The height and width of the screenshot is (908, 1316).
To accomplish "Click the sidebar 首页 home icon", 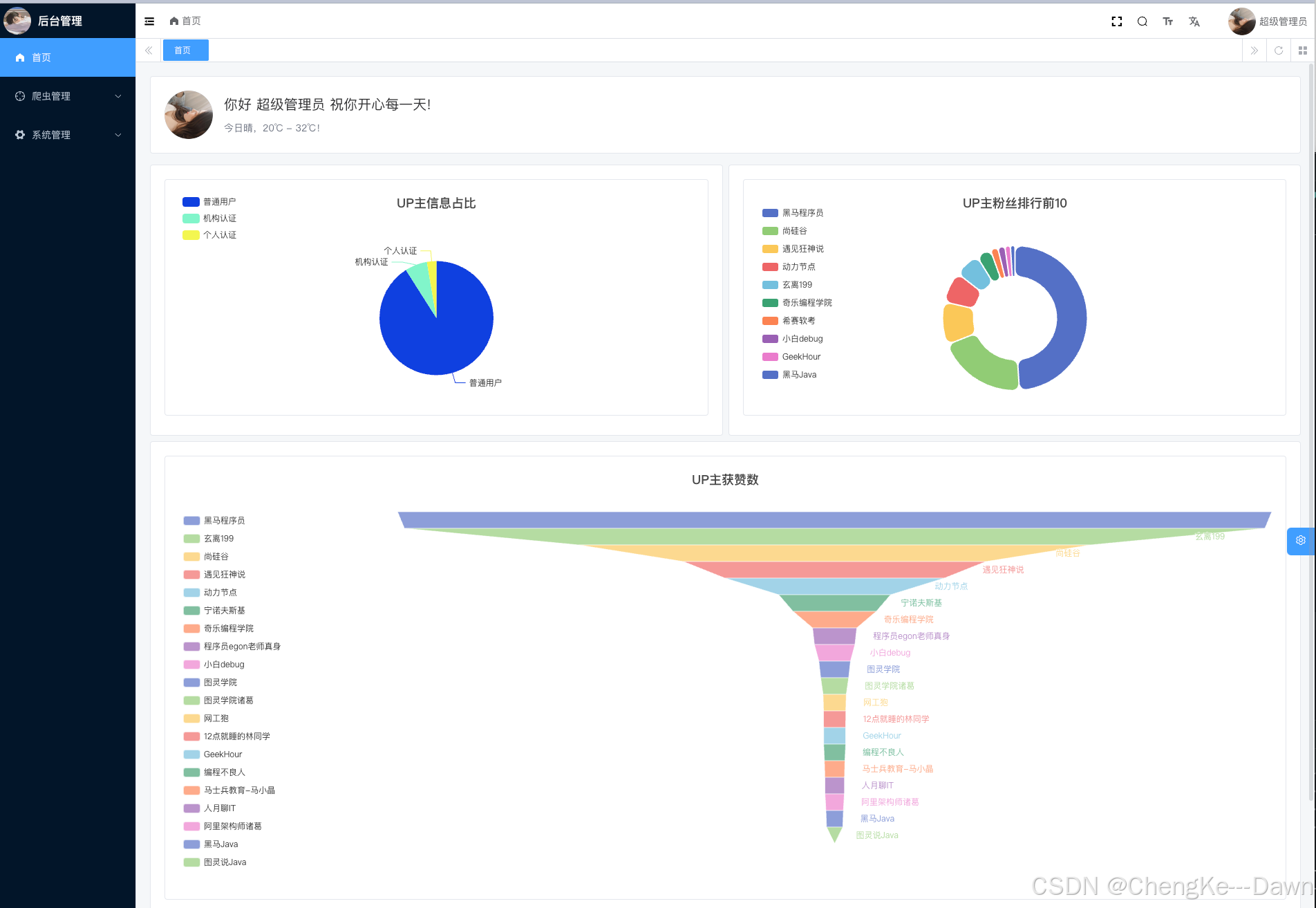I will [20, 57].
